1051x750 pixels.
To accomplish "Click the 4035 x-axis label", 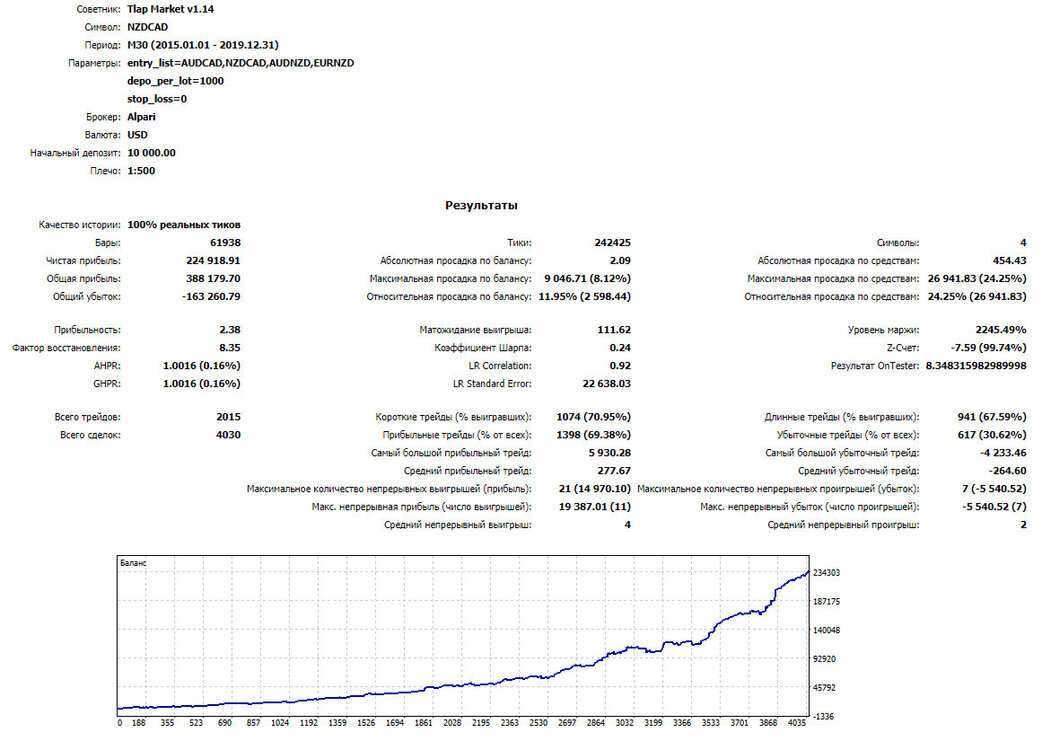I will click(x=797, y=723).
